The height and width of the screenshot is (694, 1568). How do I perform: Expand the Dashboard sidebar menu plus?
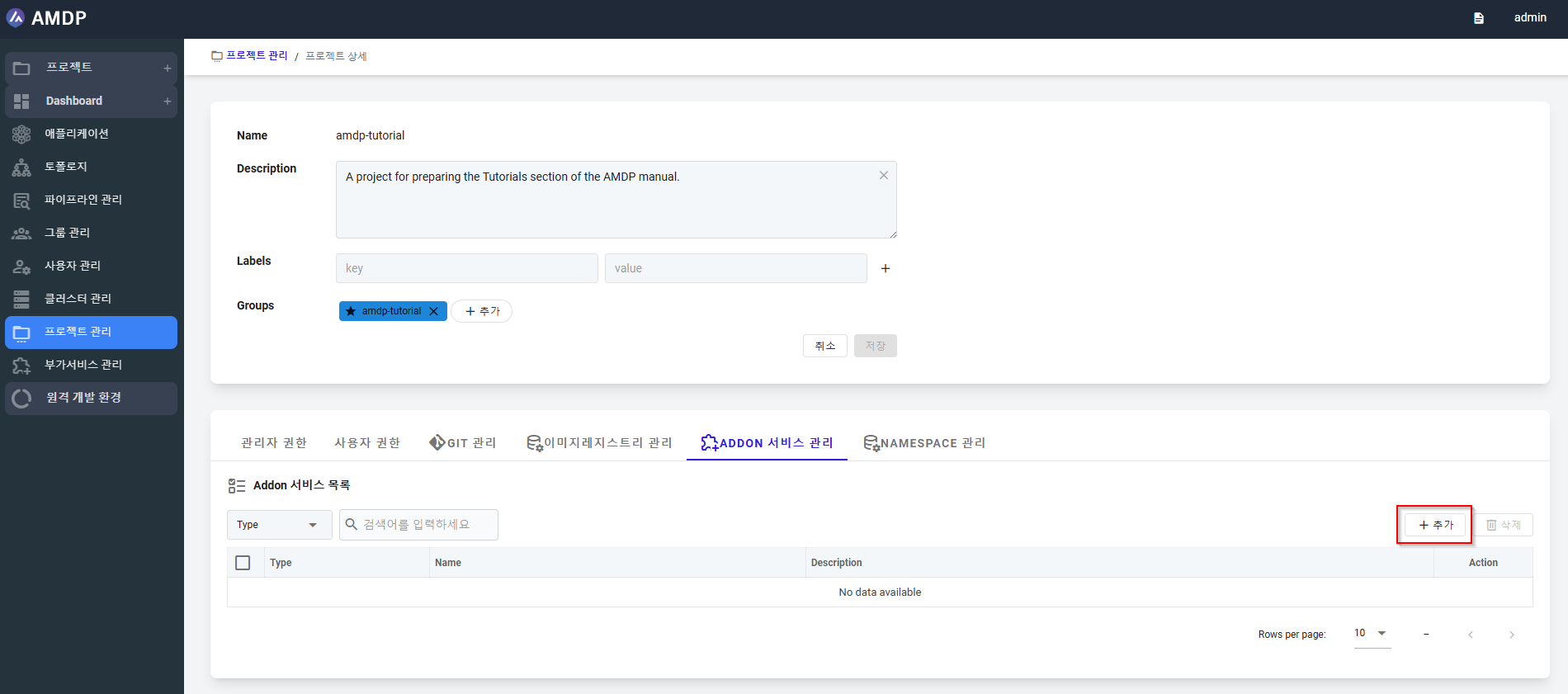tap(168, 102)
